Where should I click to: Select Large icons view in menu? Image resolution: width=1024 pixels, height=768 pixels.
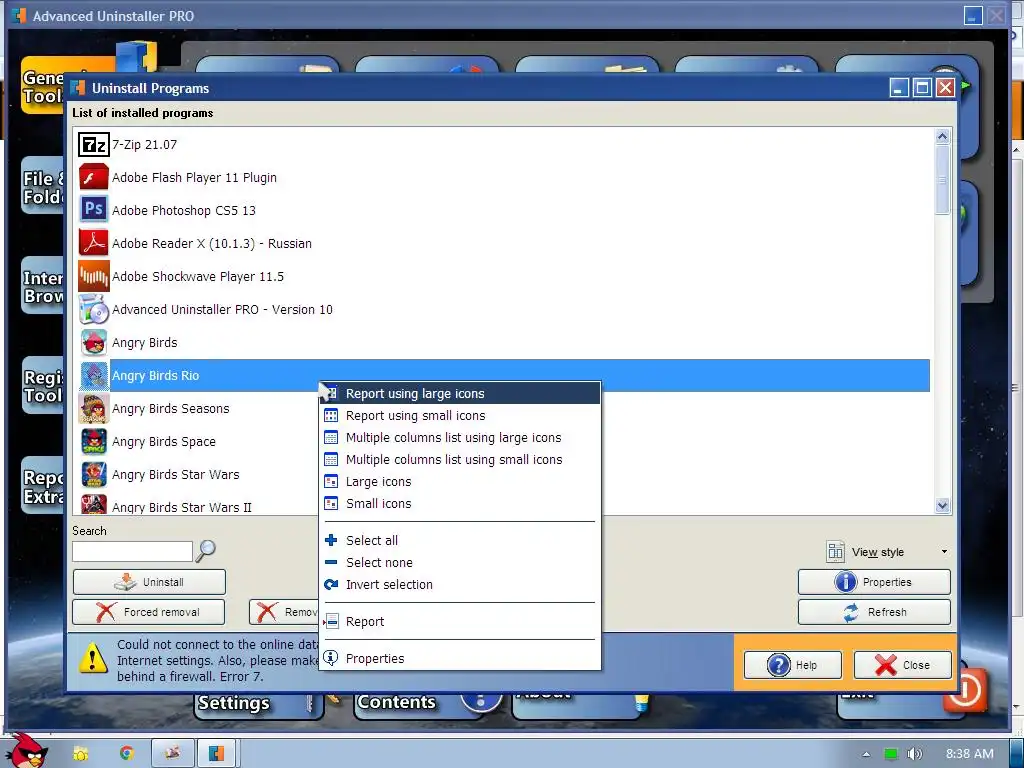(460, 481)
